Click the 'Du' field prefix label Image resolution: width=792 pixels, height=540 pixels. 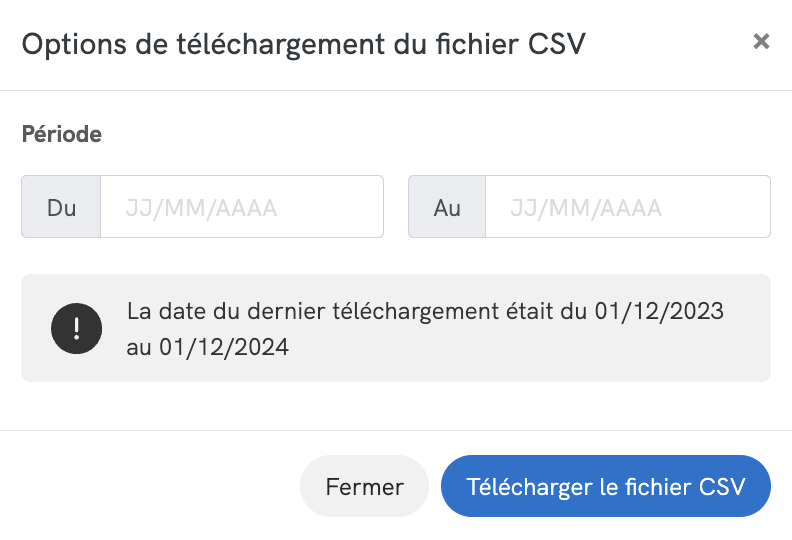[x=61, y=207]
